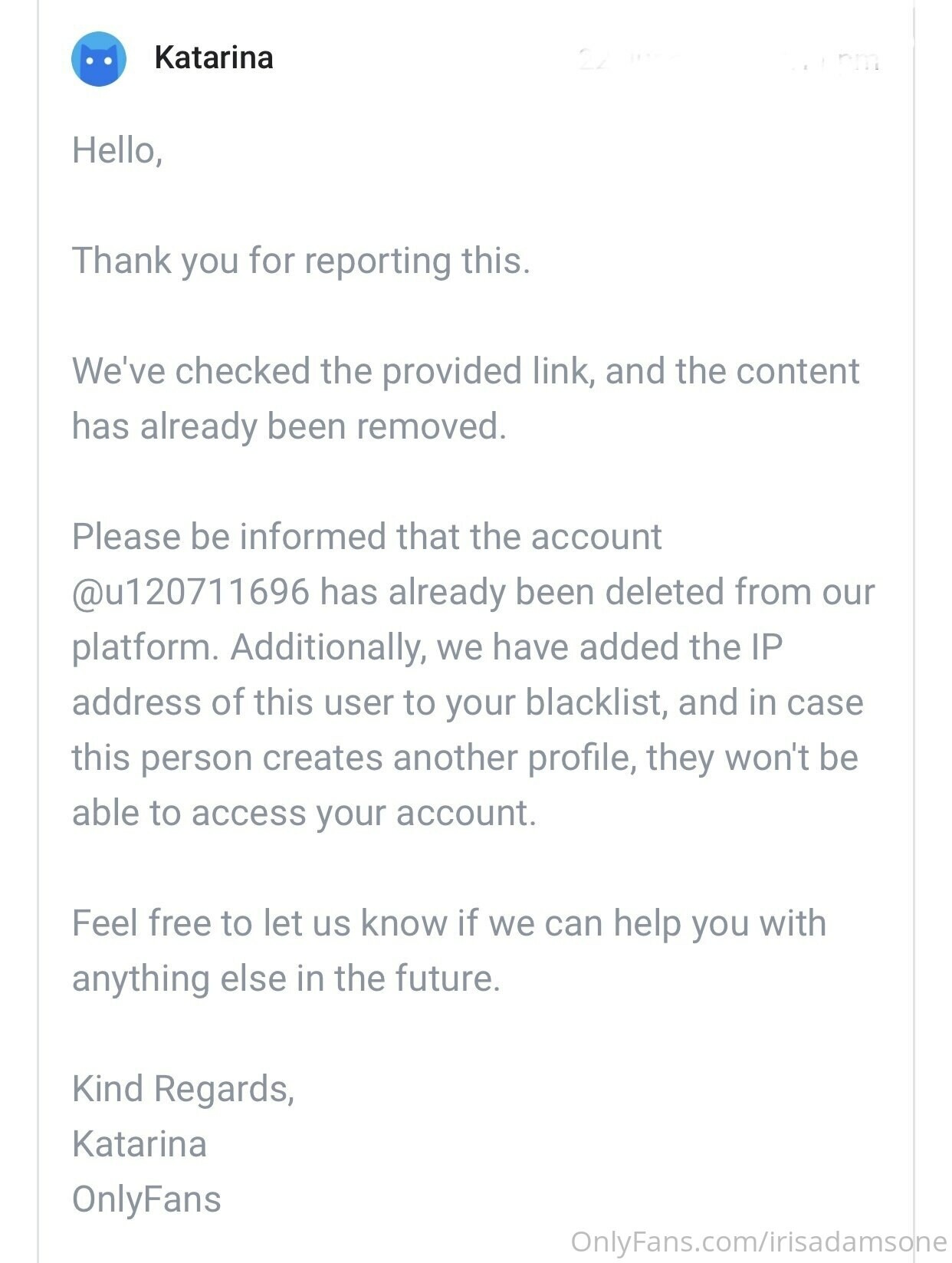Select the line "able to access your account."
The width and height of the screenshot is (952, 1263).
coord(304,813)
